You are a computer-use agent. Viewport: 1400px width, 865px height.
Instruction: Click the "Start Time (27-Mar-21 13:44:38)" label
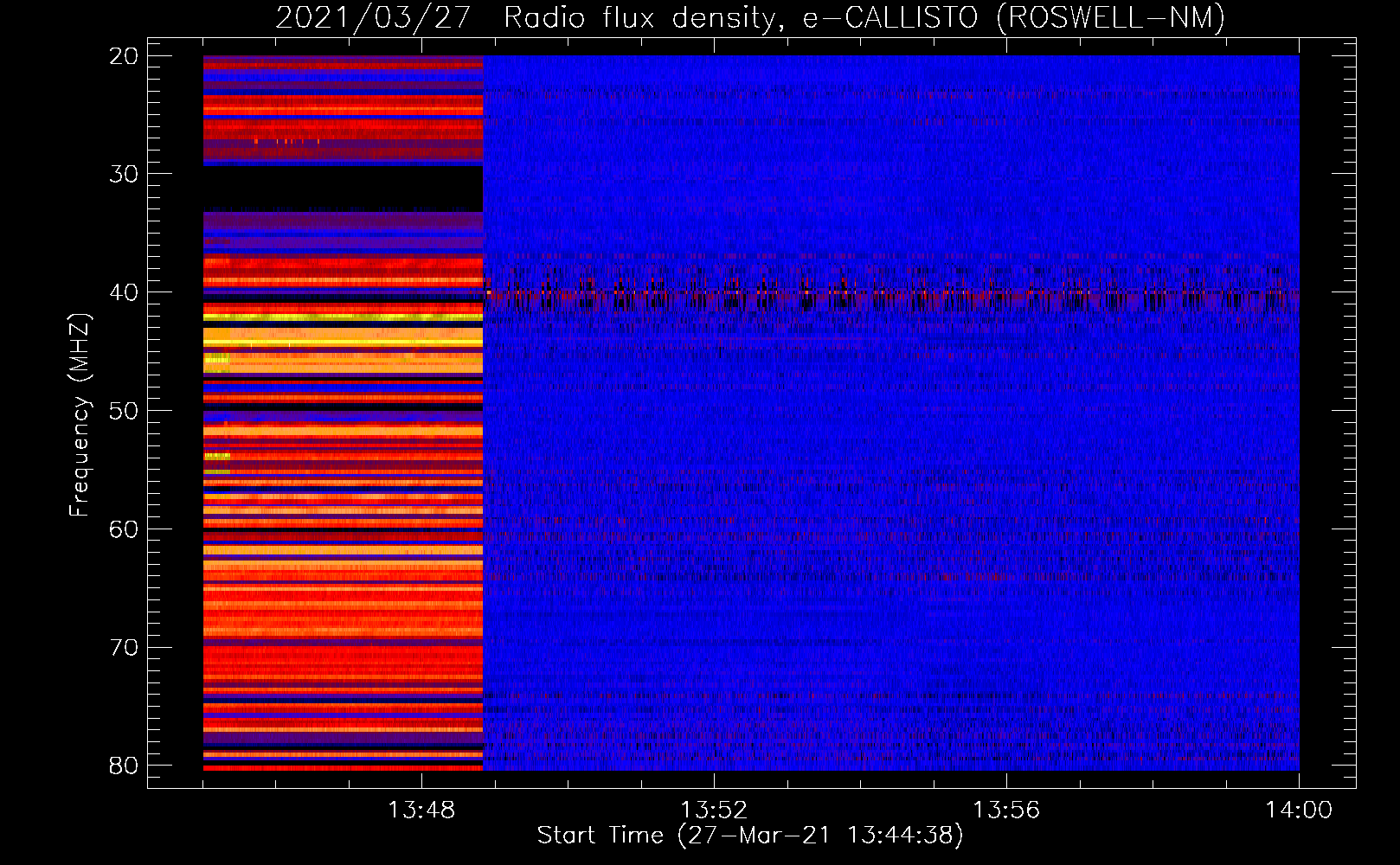[750, 836]
